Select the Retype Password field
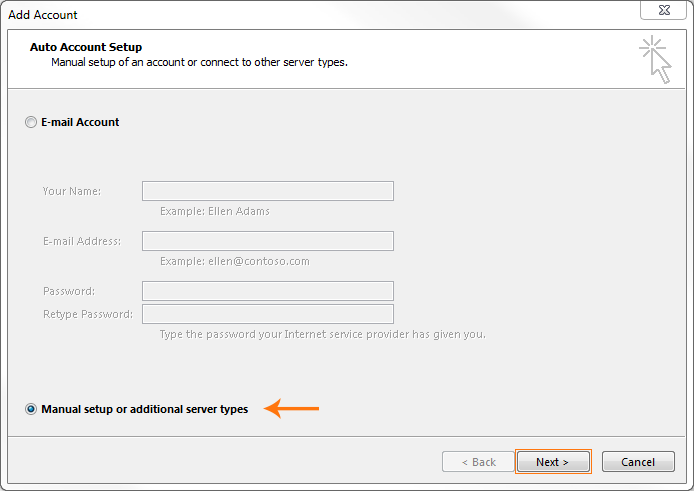 267,314
